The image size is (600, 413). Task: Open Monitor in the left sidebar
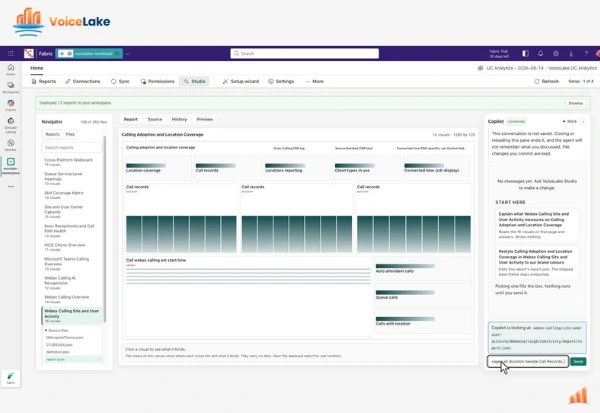click(x=11, y=145)
